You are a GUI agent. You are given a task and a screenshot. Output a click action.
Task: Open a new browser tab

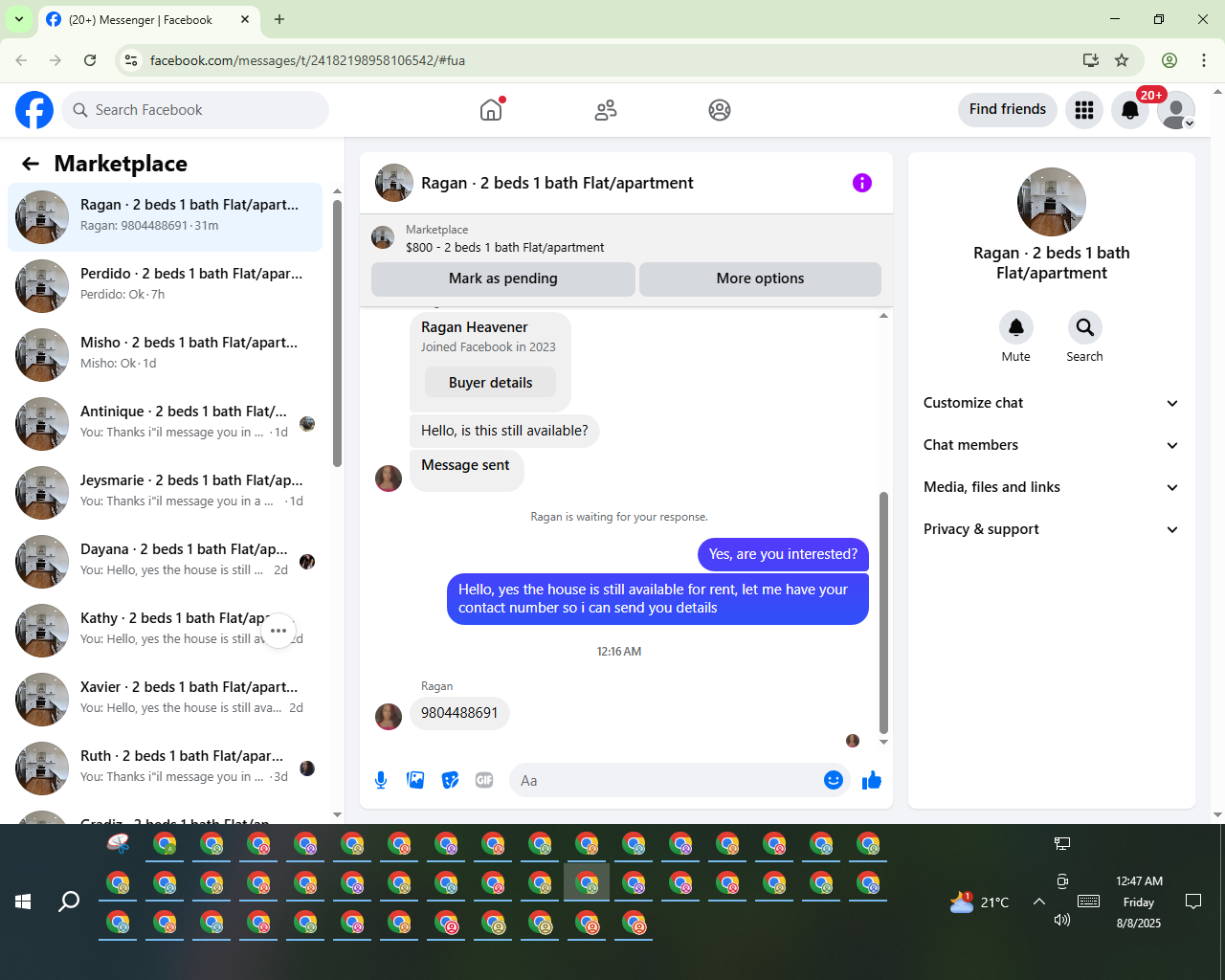[279, 19]
